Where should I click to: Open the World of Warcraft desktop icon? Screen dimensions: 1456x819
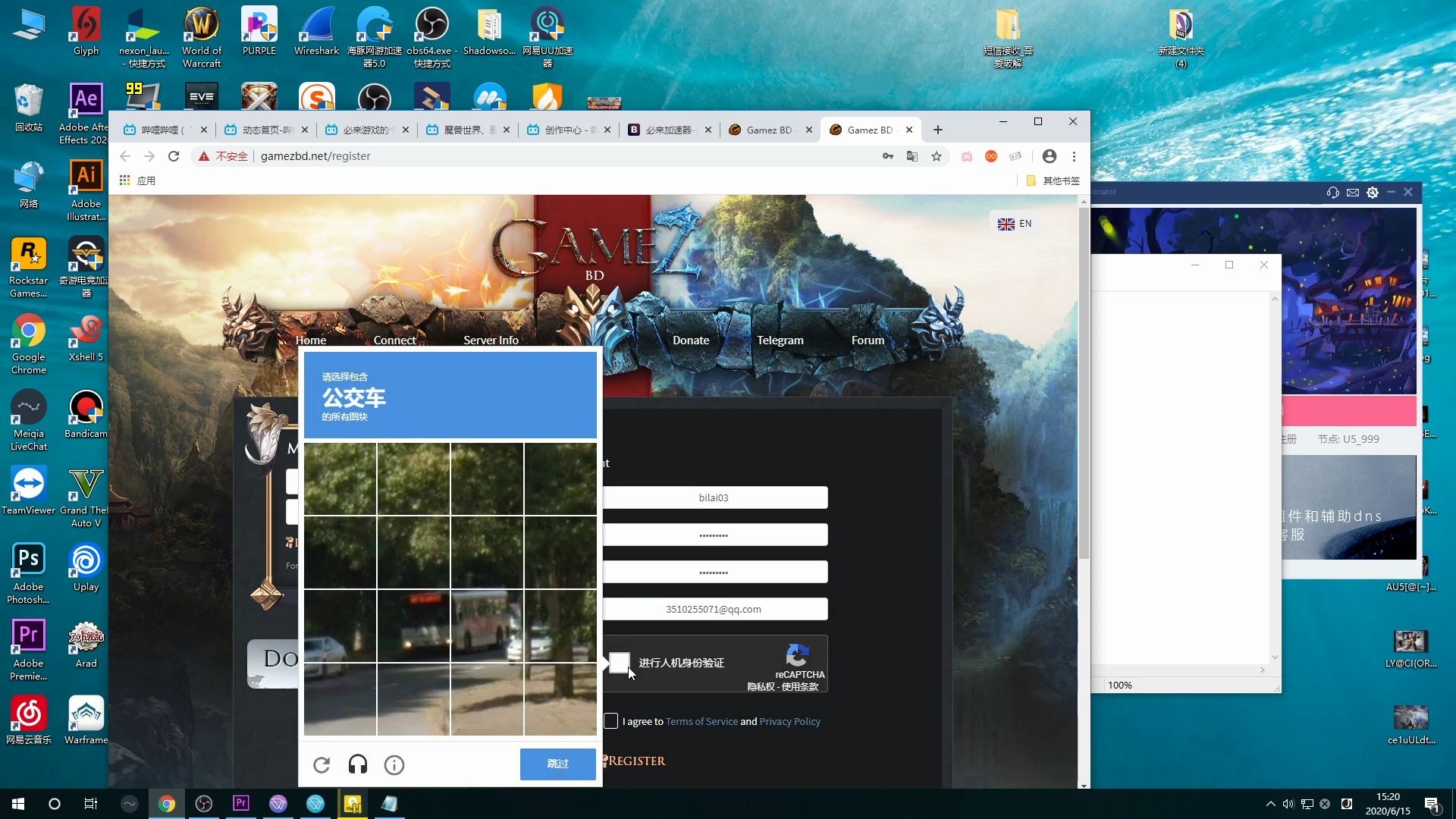point(202,38)
